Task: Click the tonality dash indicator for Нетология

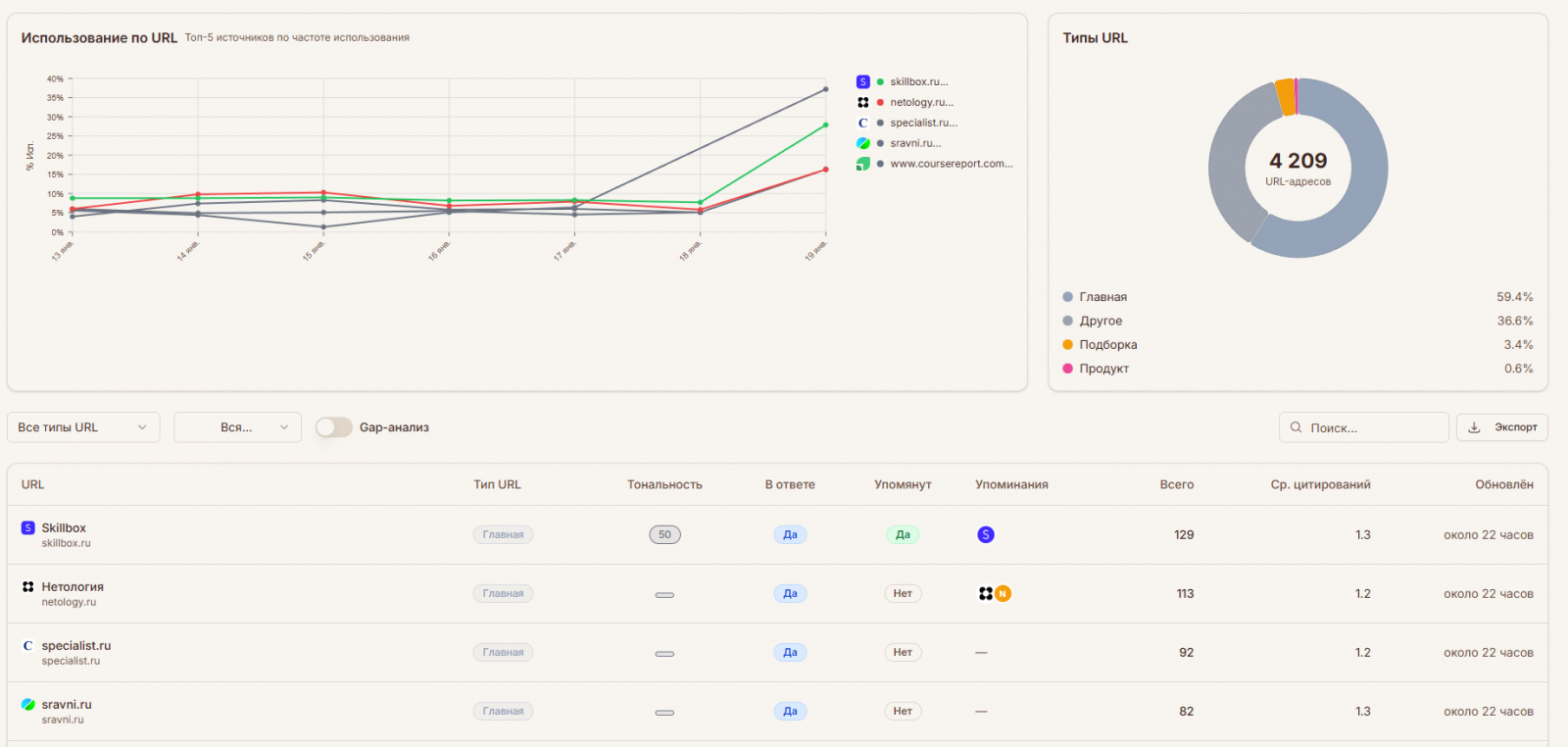Action: pos(664,595)
